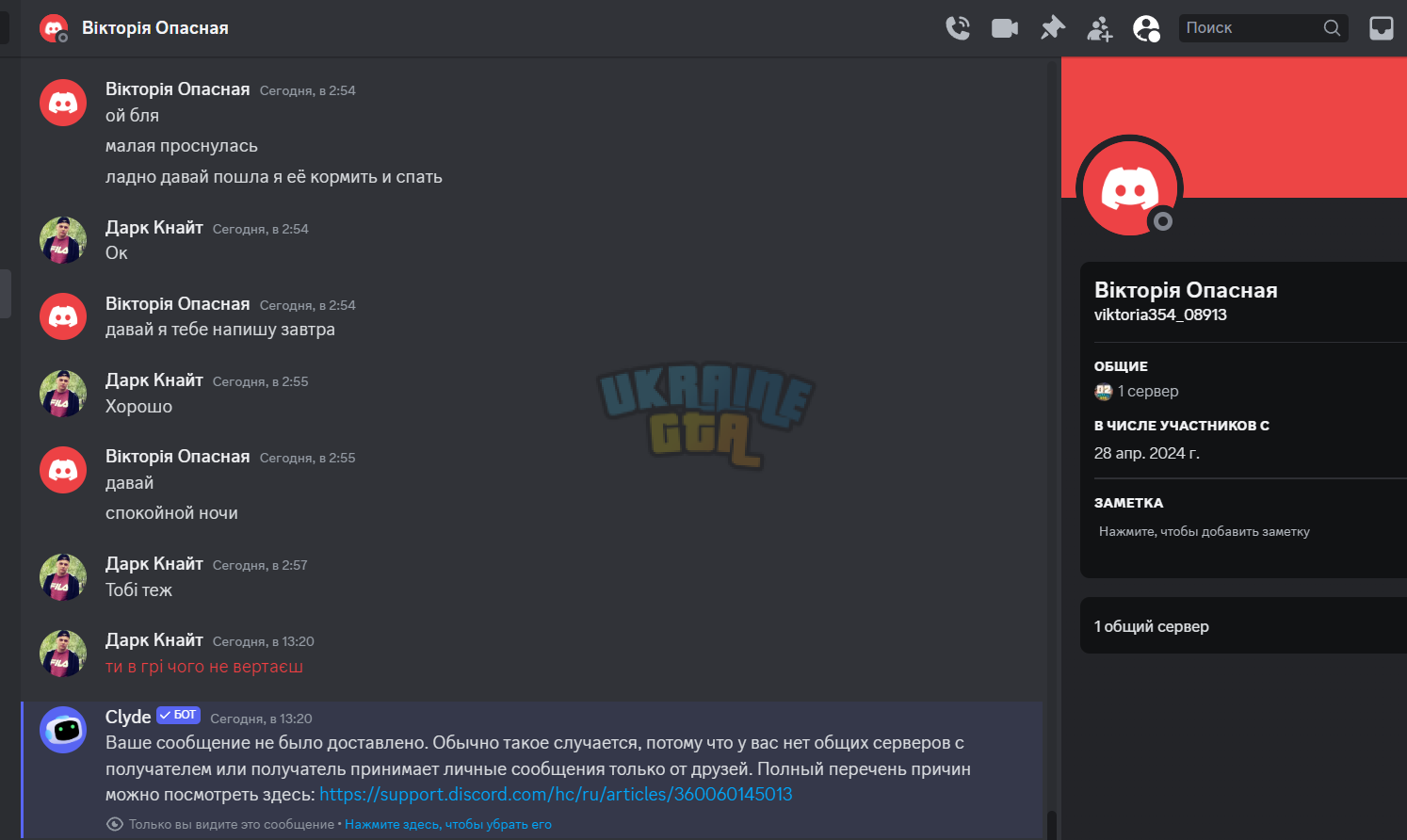Click Вікторія avatar beside 'давай' message
Screen dimensions: 1407x840
pyautogui.click(x=63, y=470)
